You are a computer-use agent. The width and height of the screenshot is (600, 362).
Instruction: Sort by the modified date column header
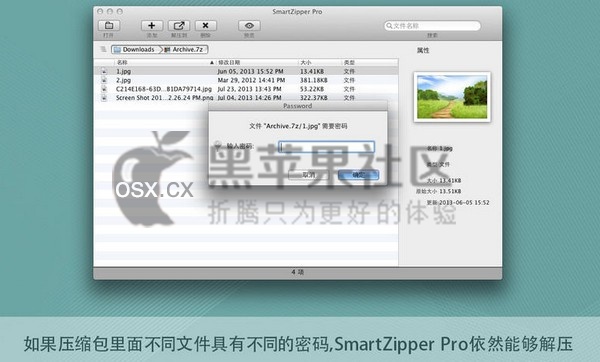(257, 62)
